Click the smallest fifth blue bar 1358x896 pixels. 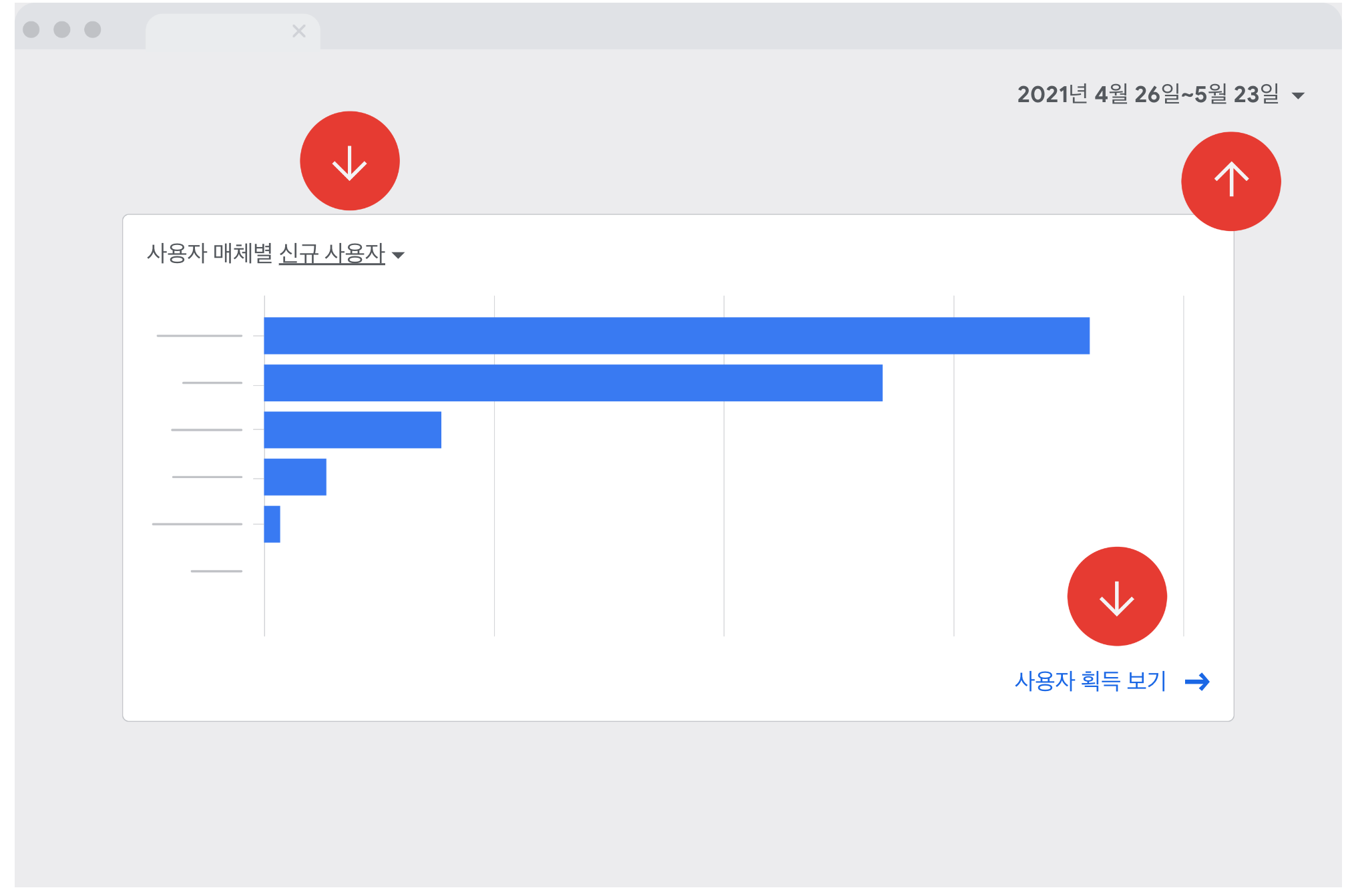(x=272, y=524)
